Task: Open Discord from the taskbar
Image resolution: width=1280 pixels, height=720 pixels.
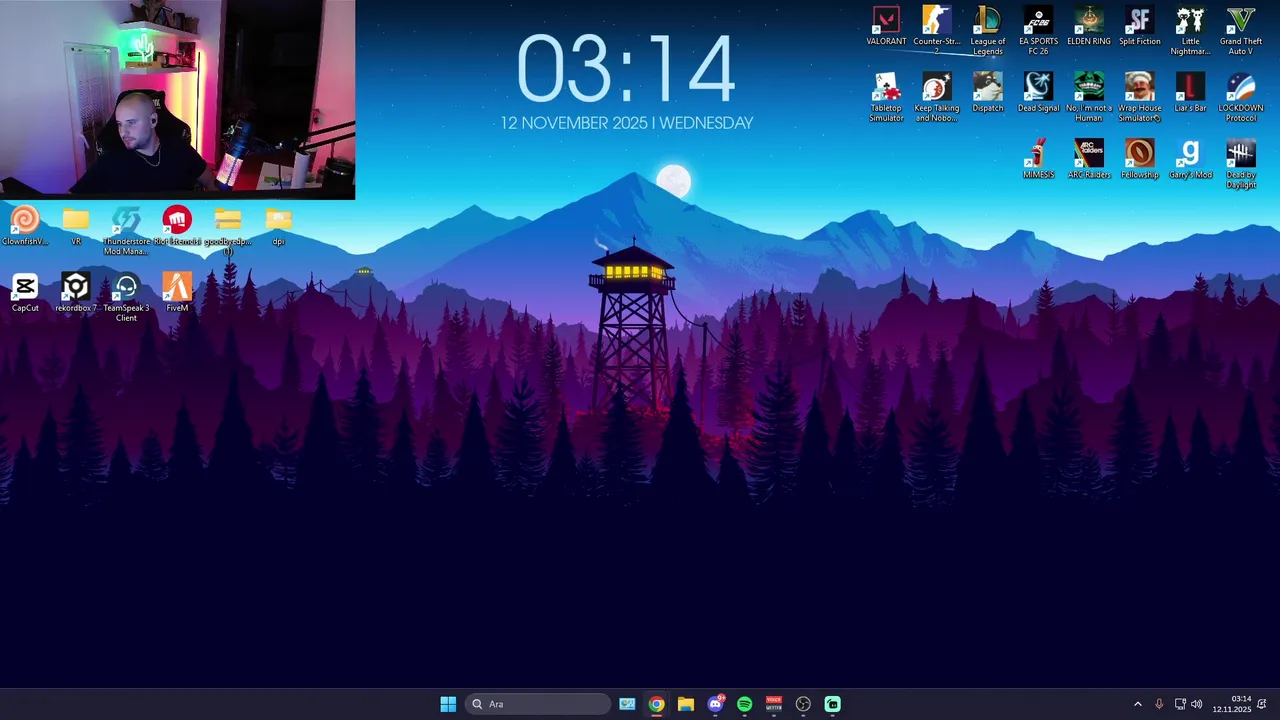Action: tap(715, 704)
